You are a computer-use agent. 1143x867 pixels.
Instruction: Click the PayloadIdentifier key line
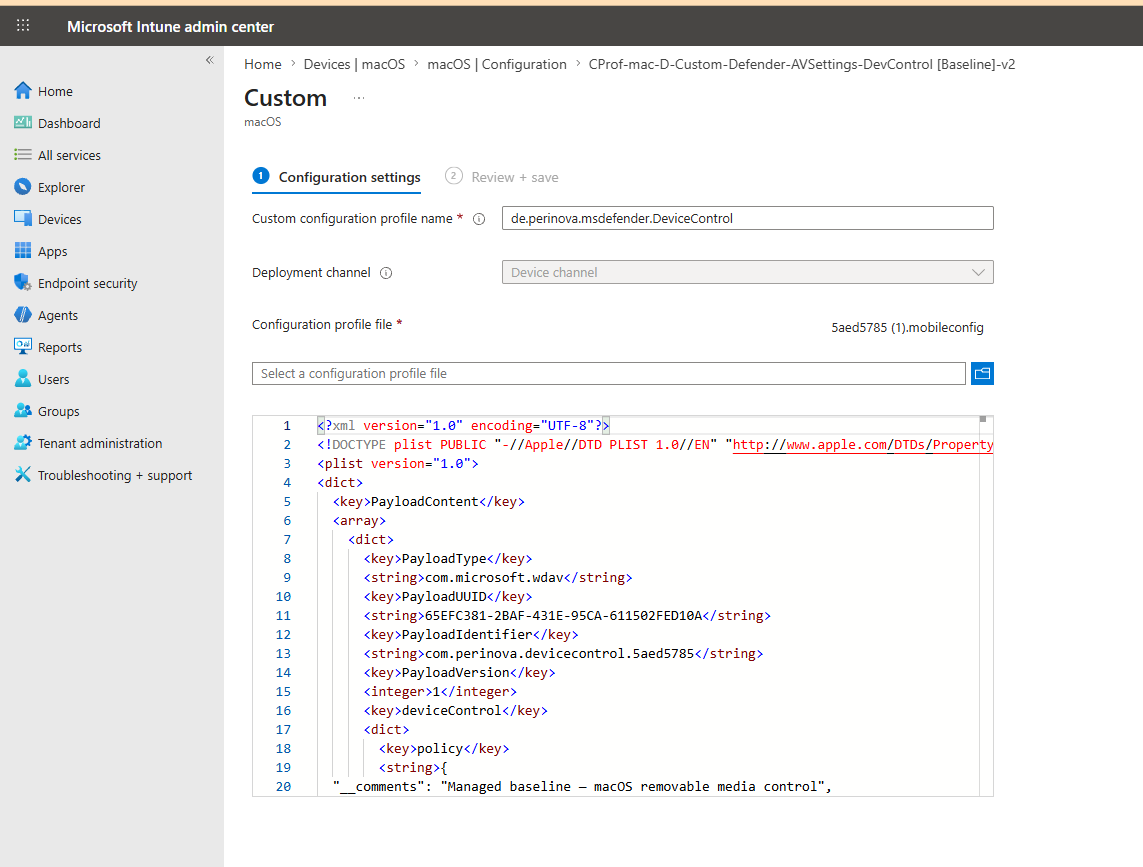[471, 634]
